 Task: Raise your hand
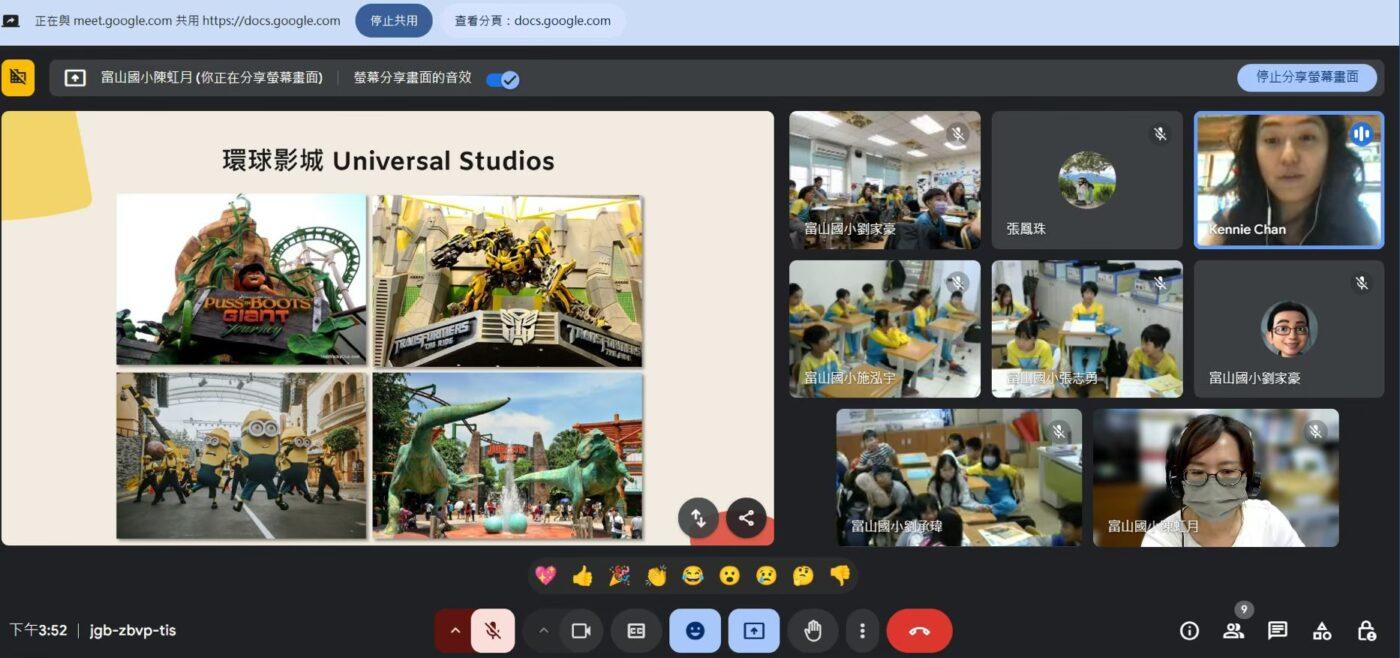point(813,631)
